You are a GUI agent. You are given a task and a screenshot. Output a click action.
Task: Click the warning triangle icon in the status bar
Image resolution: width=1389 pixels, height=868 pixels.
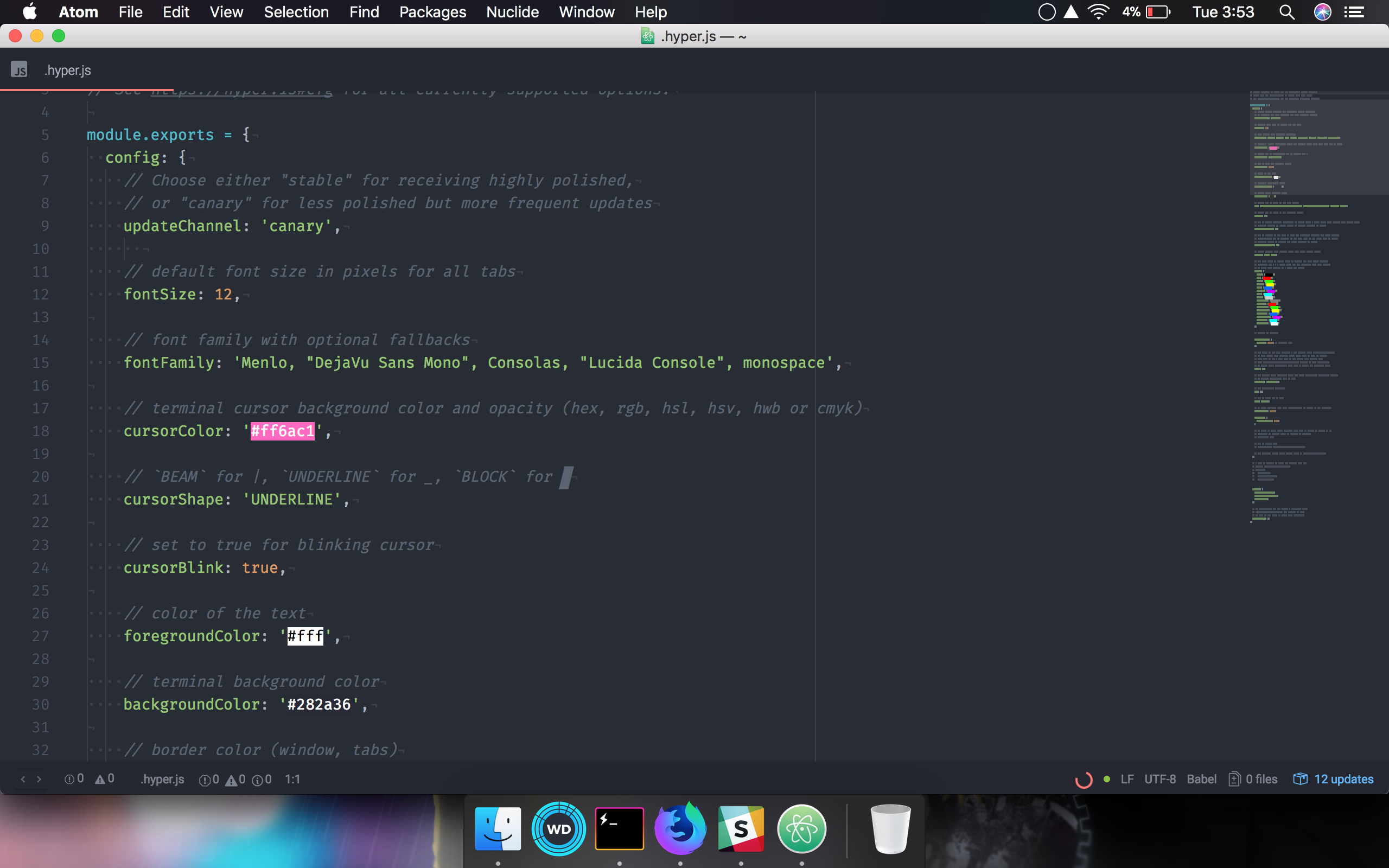click(100, 778)
